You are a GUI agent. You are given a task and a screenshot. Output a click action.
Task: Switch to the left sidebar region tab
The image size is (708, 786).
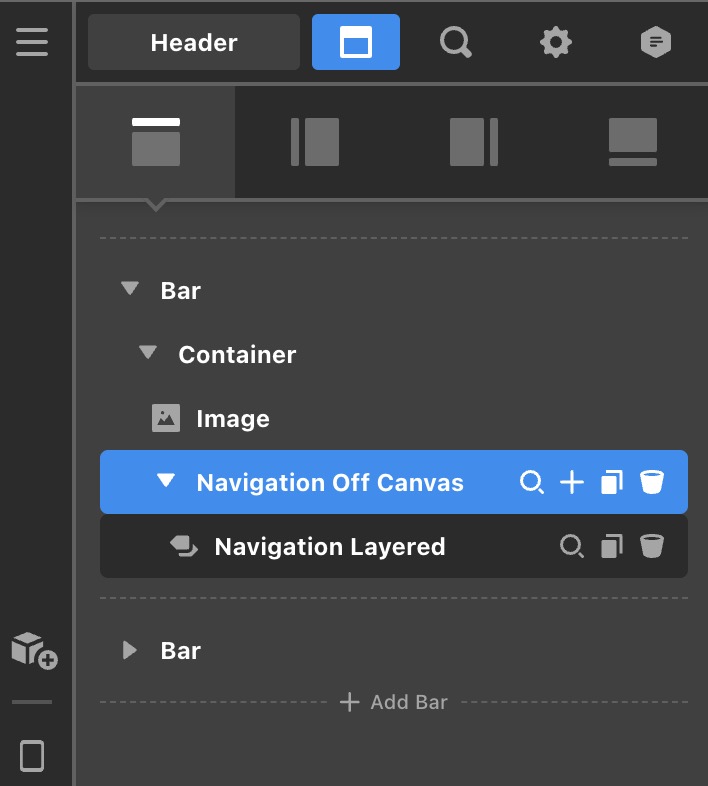coord(315,142)
